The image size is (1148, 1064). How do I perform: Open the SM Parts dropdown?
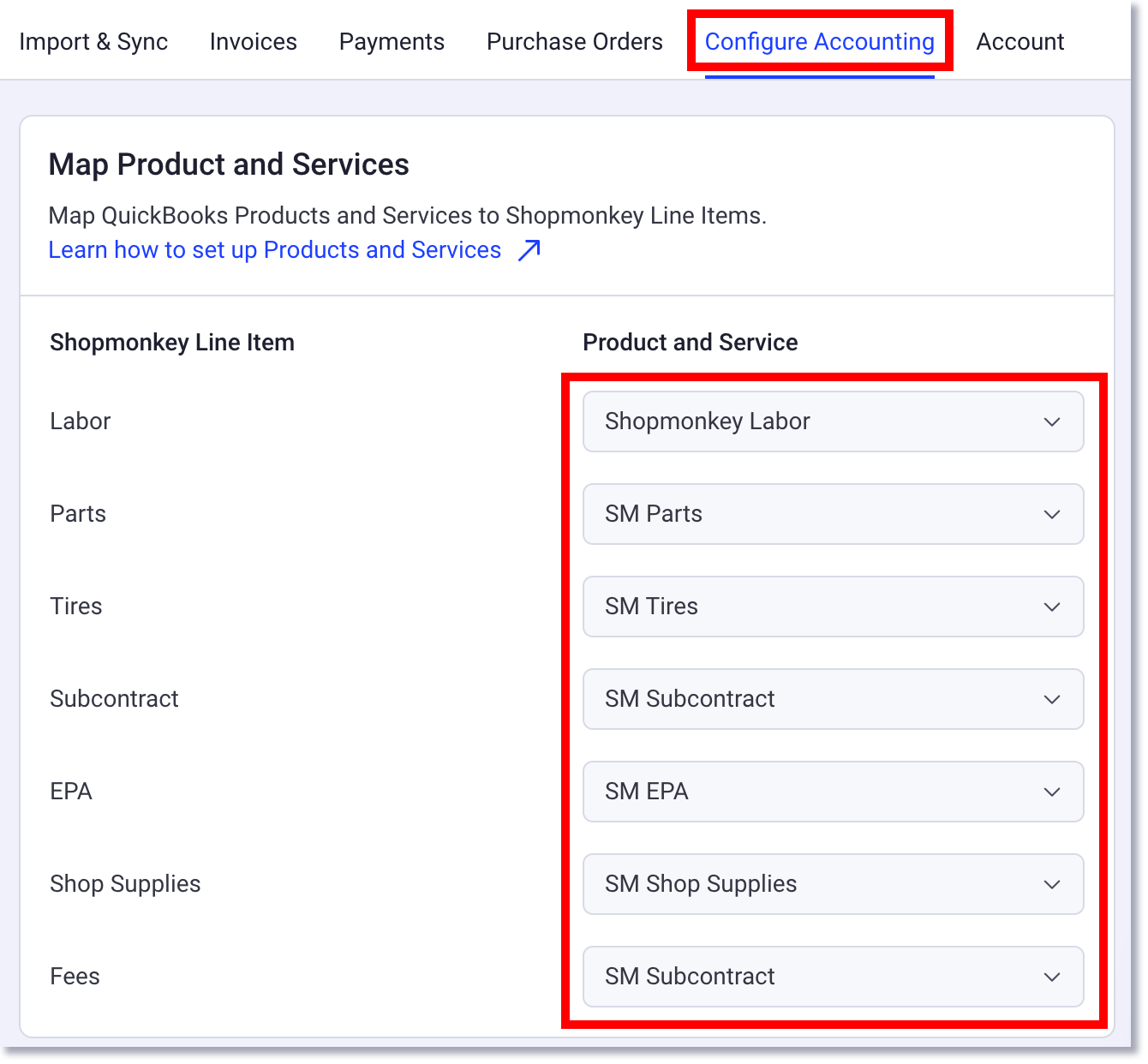[834, 514]
